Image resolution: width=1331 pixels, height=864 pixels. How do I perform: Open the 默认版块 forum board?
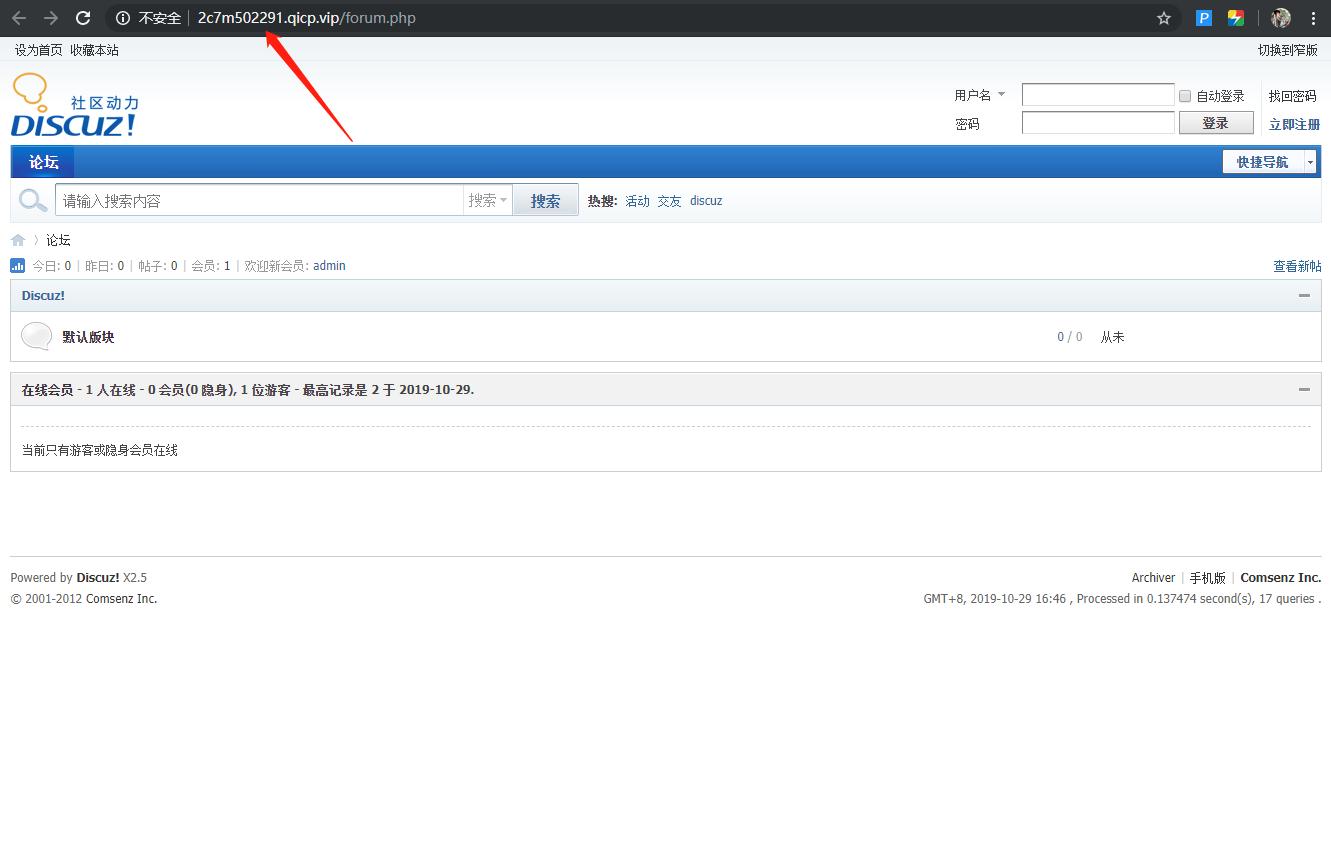click(88, 337)
